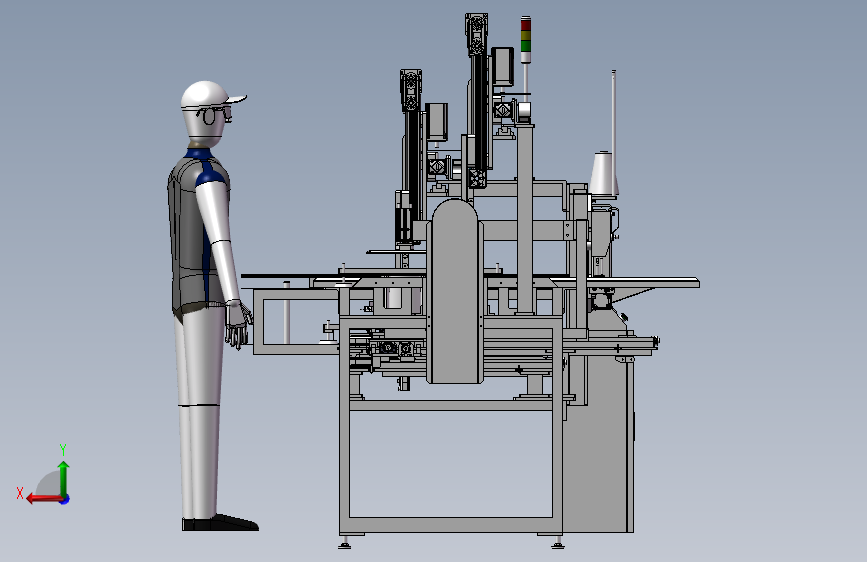867x562 pixels.
Task: Select the left leveling foot under machine frame
Action: click(344, 542)
